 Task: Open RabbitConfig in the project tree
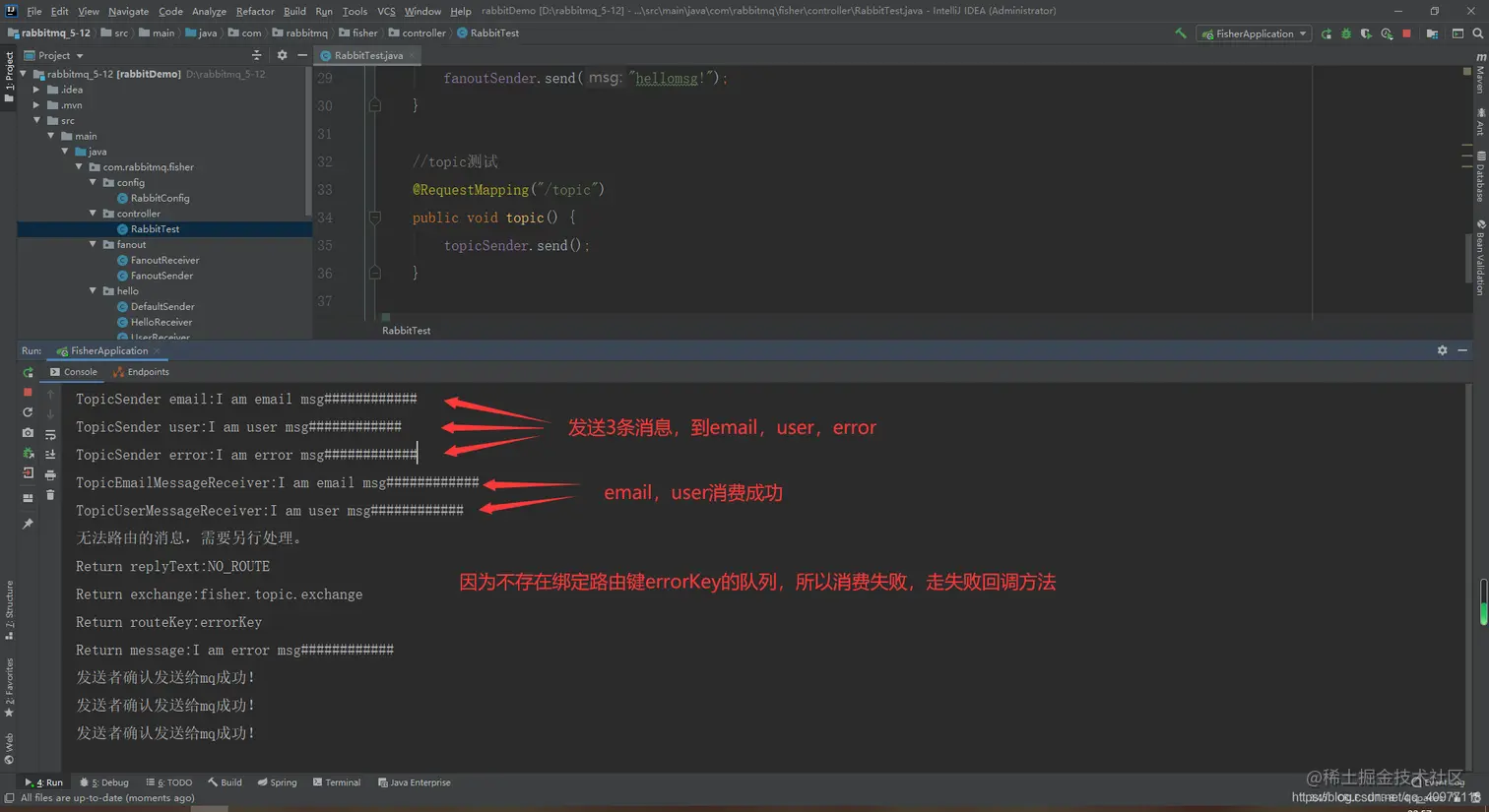tap(160, 198)
